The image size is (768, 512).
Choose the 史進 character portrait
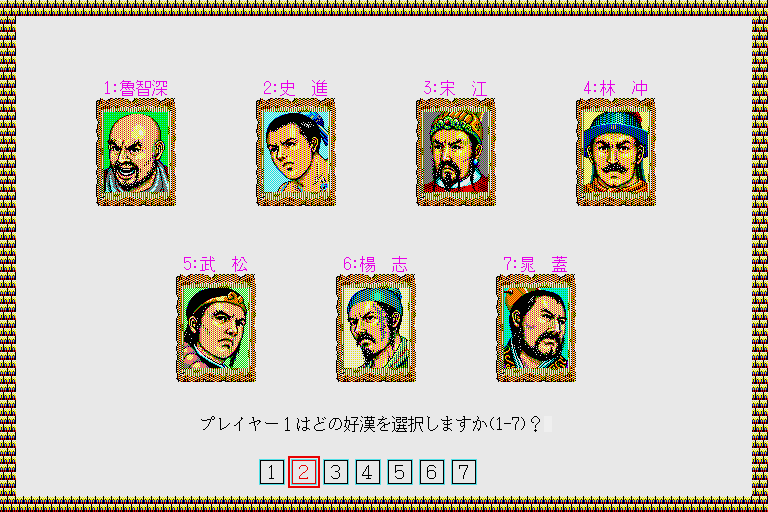click(296, 152)
